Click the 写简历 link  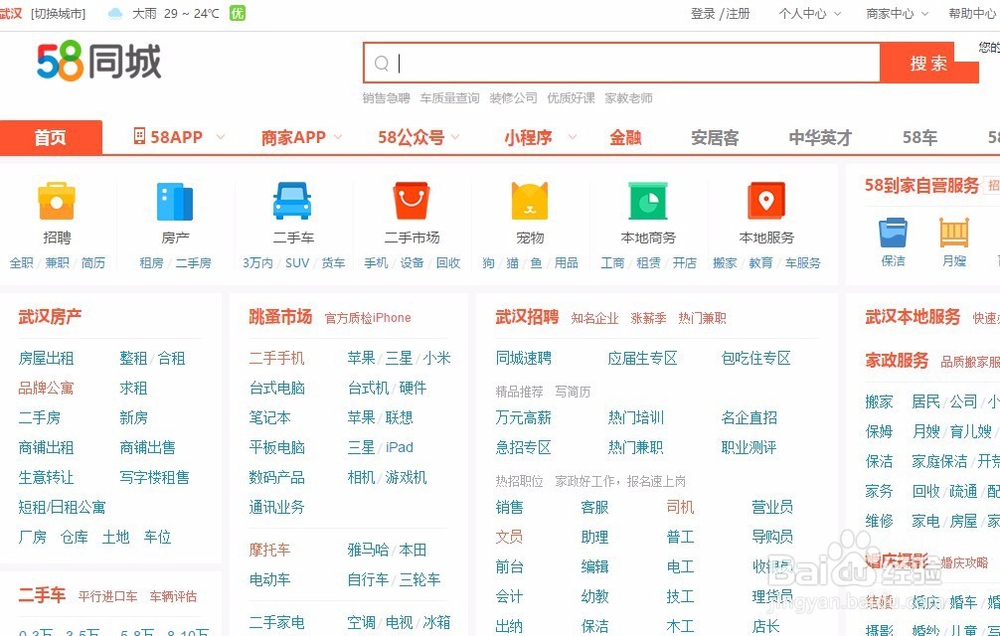click(x=573, y=392)
